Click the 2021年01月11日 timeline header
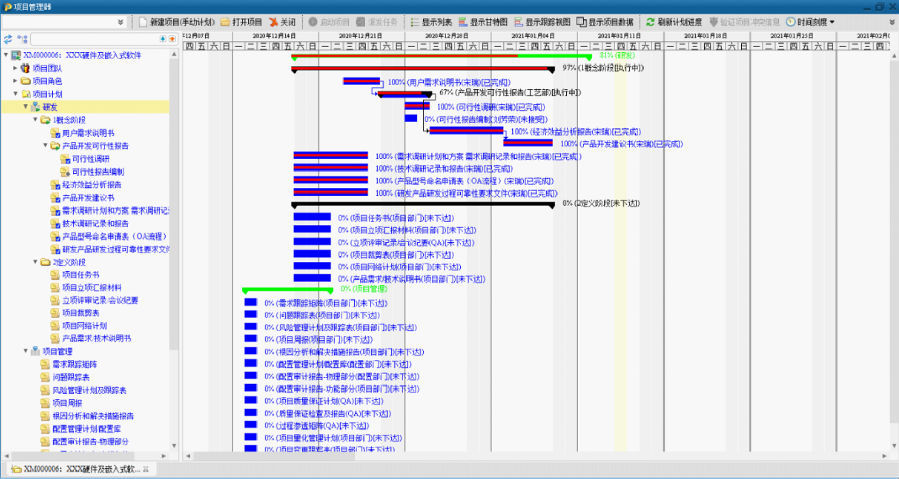899x479 pixels. click(619, 36)
